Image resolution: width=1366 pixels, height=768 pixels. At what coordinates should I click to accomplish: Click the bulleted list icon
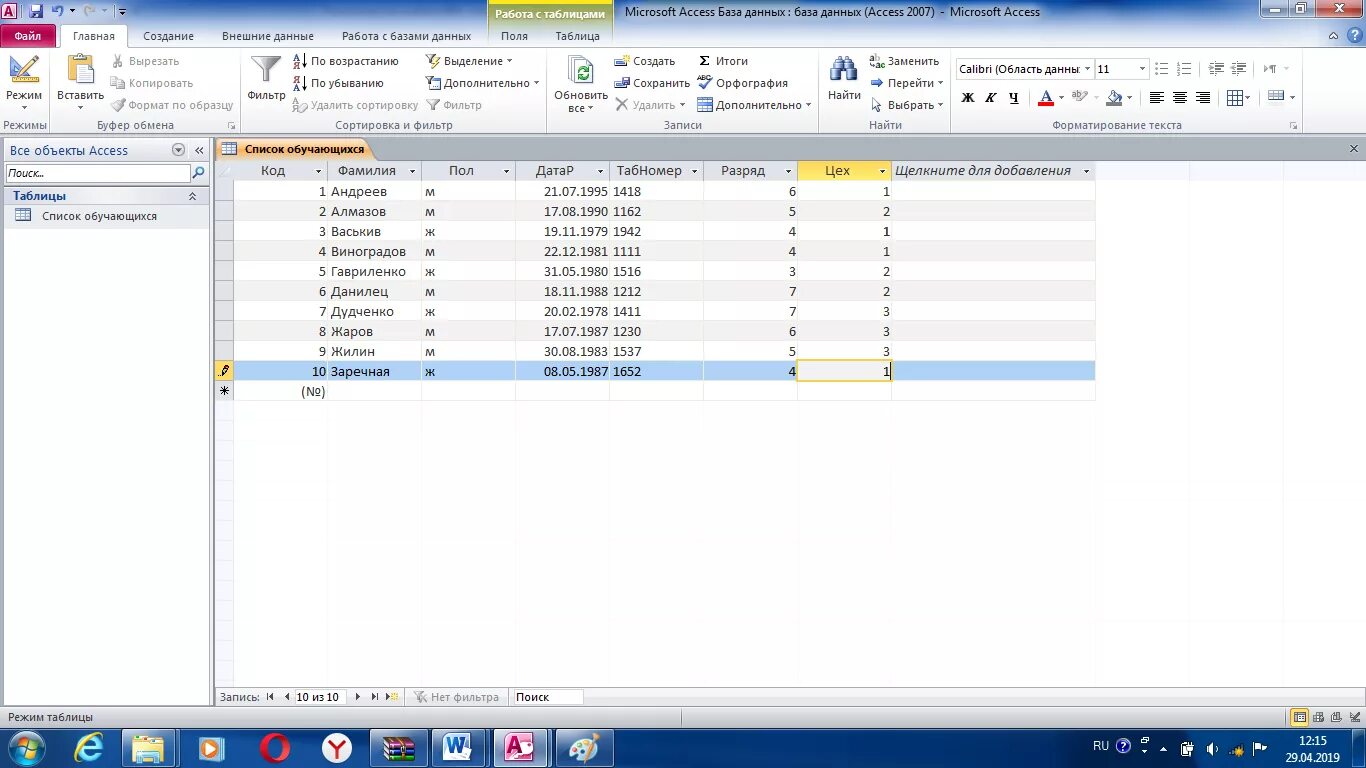1161,69
